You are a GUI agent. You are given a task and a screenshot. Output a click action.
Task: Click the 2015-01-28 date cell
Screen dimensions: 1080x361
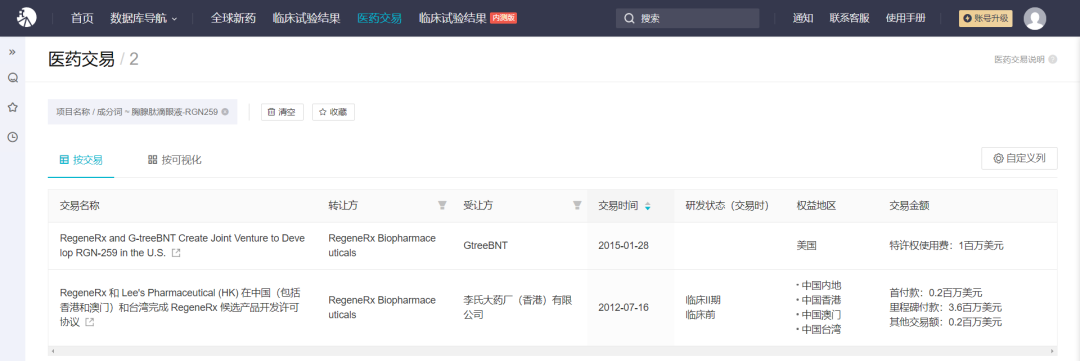tap(623, 246)
